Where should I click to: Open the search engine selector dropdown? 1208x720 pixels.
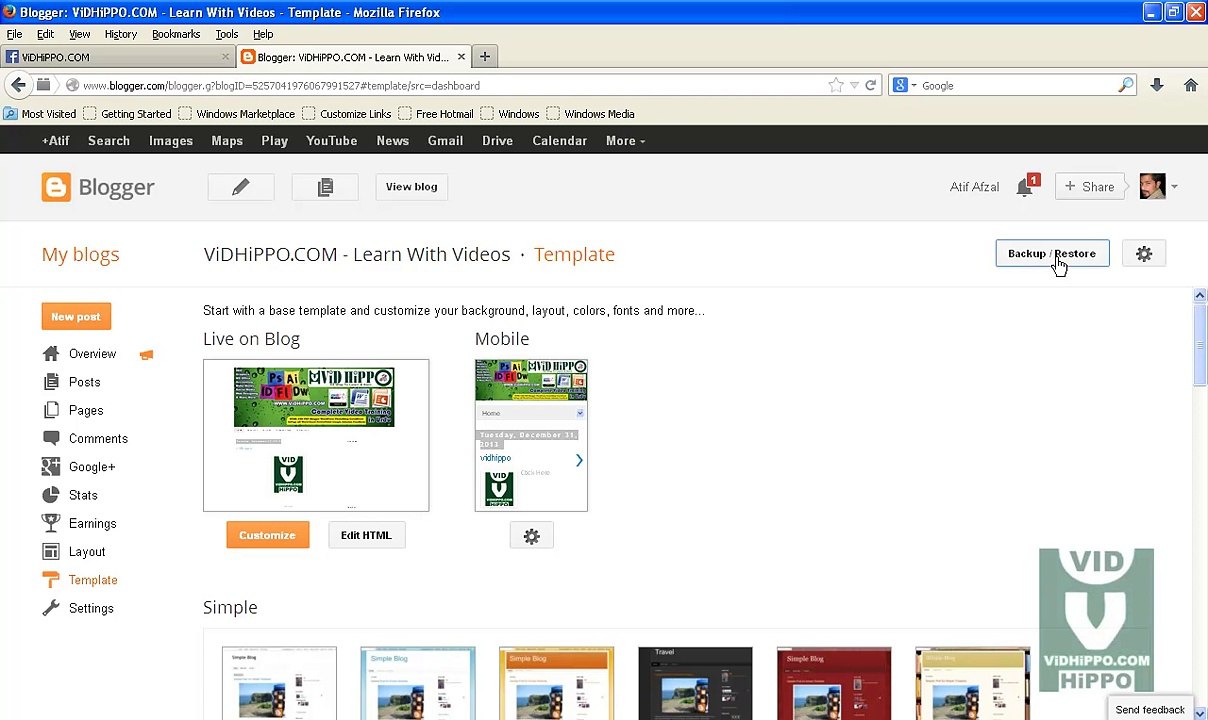click(x=904, y=86)
